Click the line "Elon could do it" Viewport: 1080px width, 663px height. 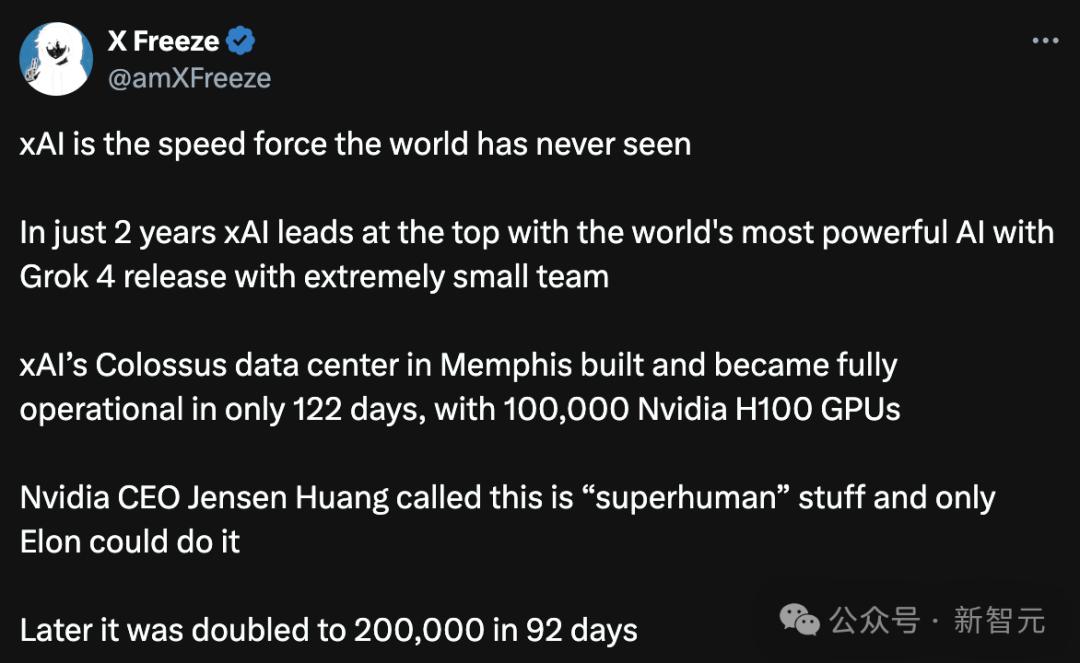click(x=130, y=541)
